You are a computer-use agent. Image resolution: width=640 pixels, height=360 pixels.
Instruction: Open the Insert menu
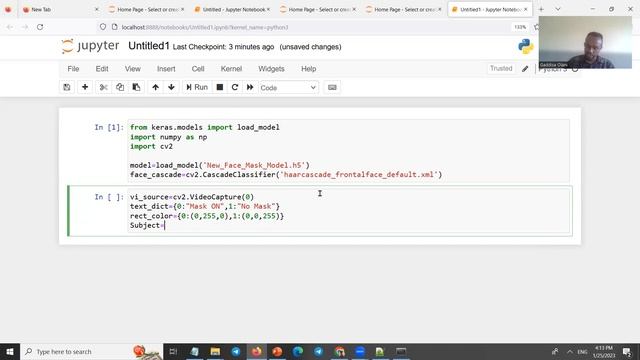click(166, 69)
